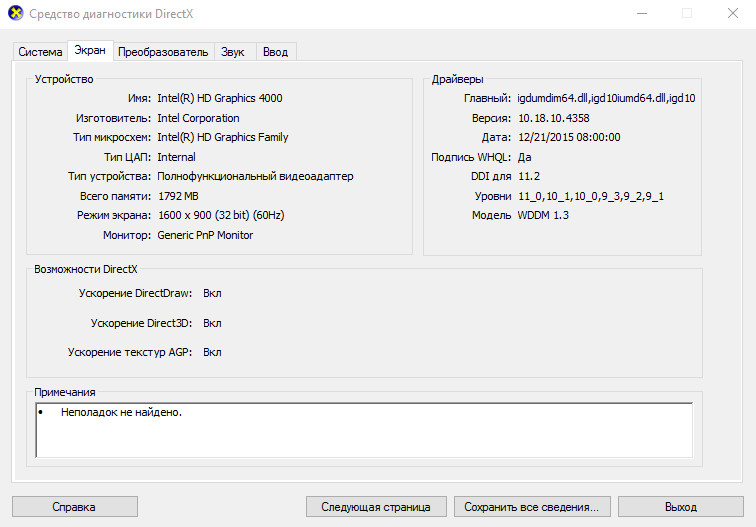Click the 'Устройство' group label
756x527 pixels.
64,79
